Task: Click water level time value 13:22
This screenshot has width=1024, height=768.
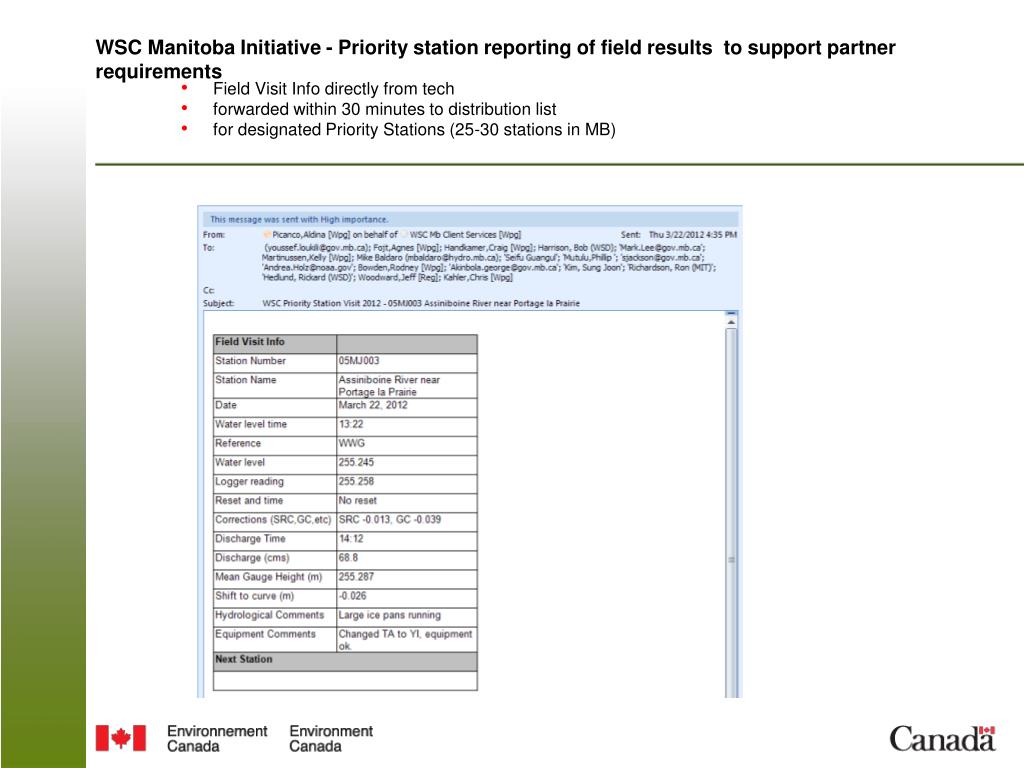Action: [x=407, y=425]
